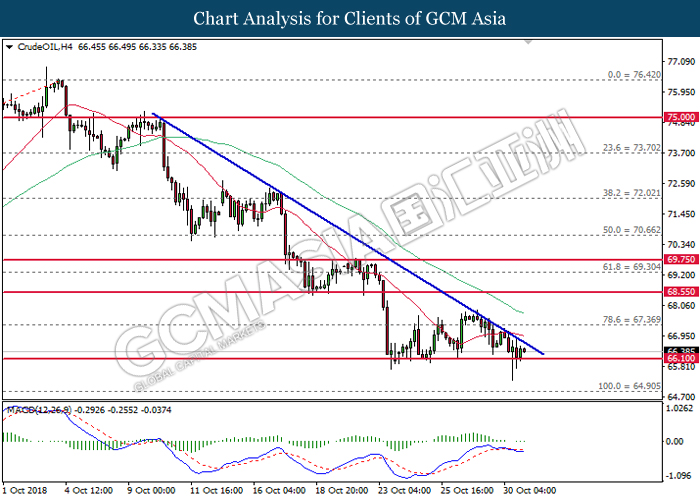Click the price axis value 66.950

pyautogui.click(x=681, y=336)
